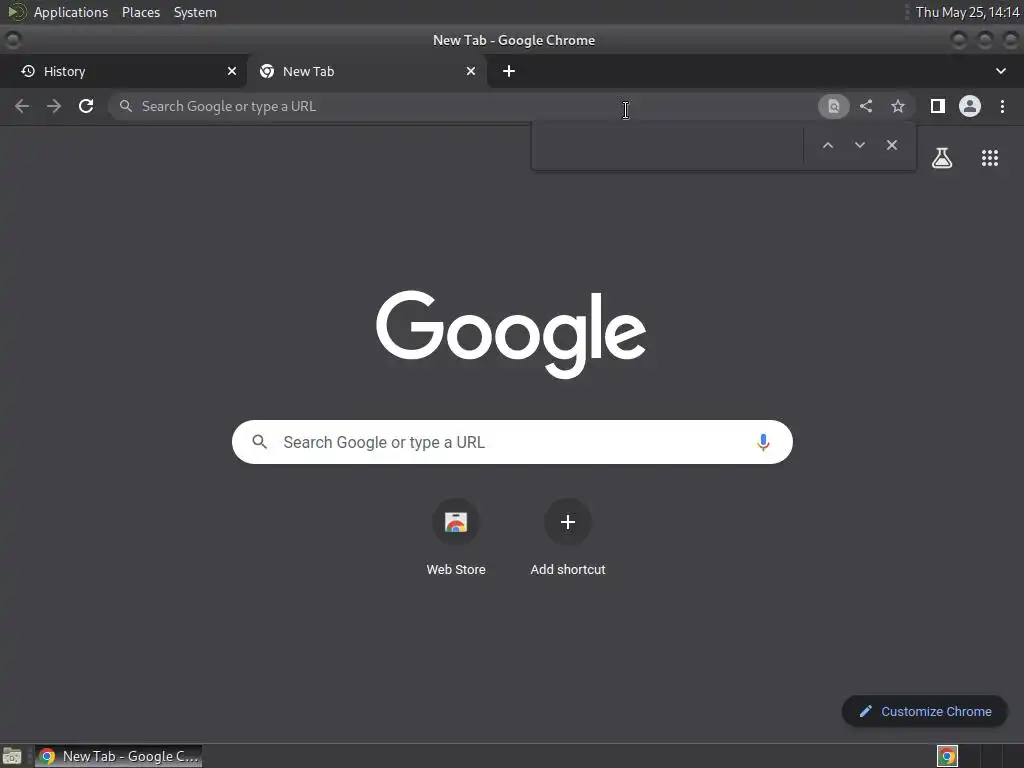Click the find-in-page text field

(x=667, y=145)
